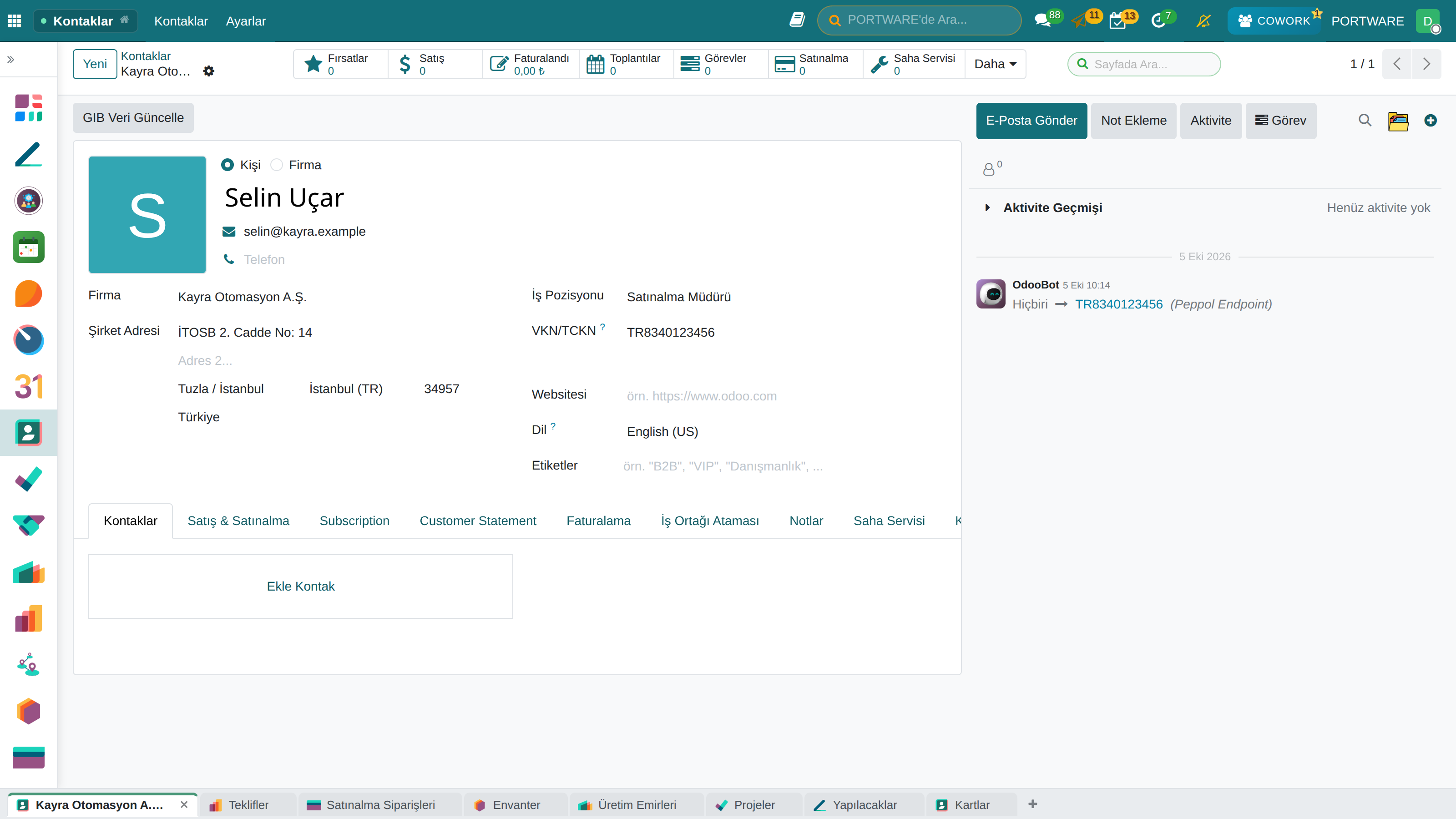Image resolution: width=1456 pixels, height=819 pixels.
Task: Toggle the muted notifications bell icon
Action: pyautogui.click(x=1204, y=21)
